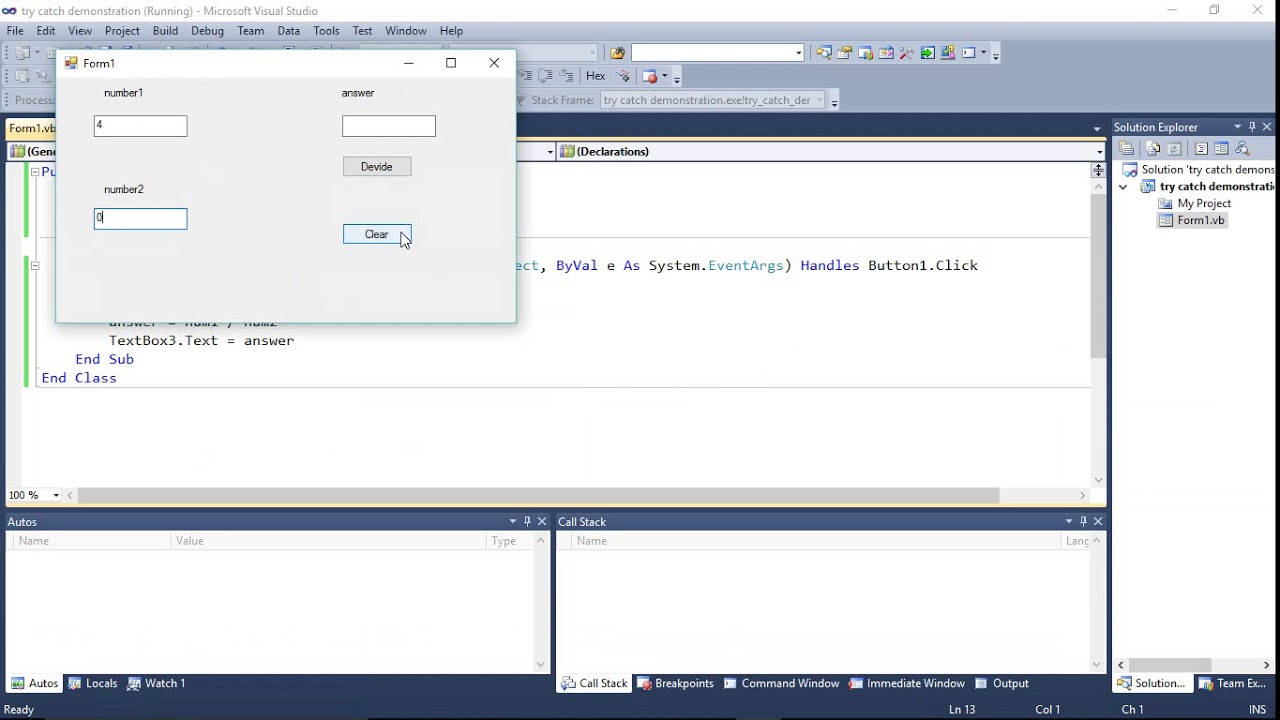Switch to the Locals tab
This screenshot has width=1280, height=720.
coord(92,683)
